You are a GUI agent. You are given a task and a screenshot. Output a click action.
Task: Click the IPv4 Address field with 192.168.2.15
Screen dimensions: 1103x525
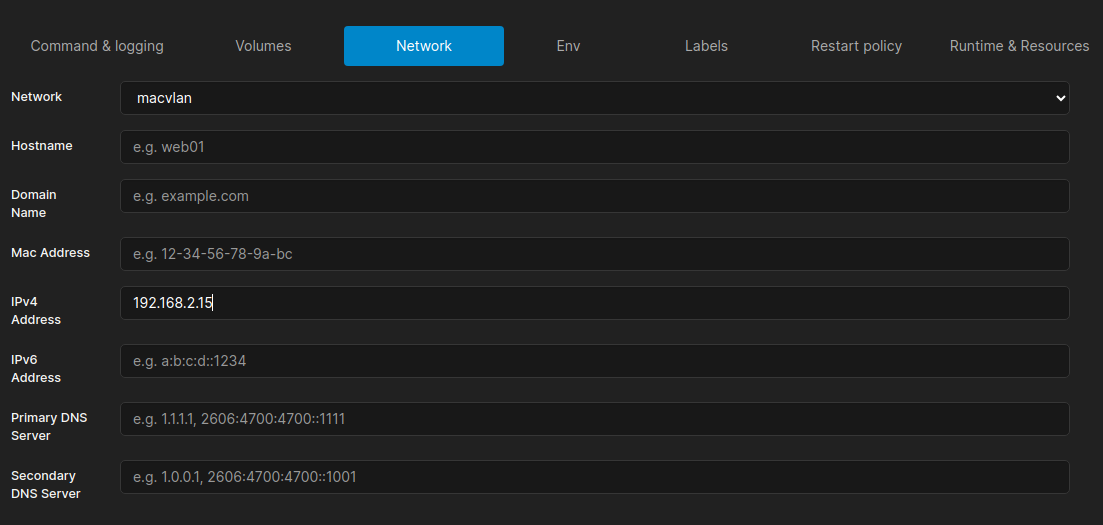point(594,303)
